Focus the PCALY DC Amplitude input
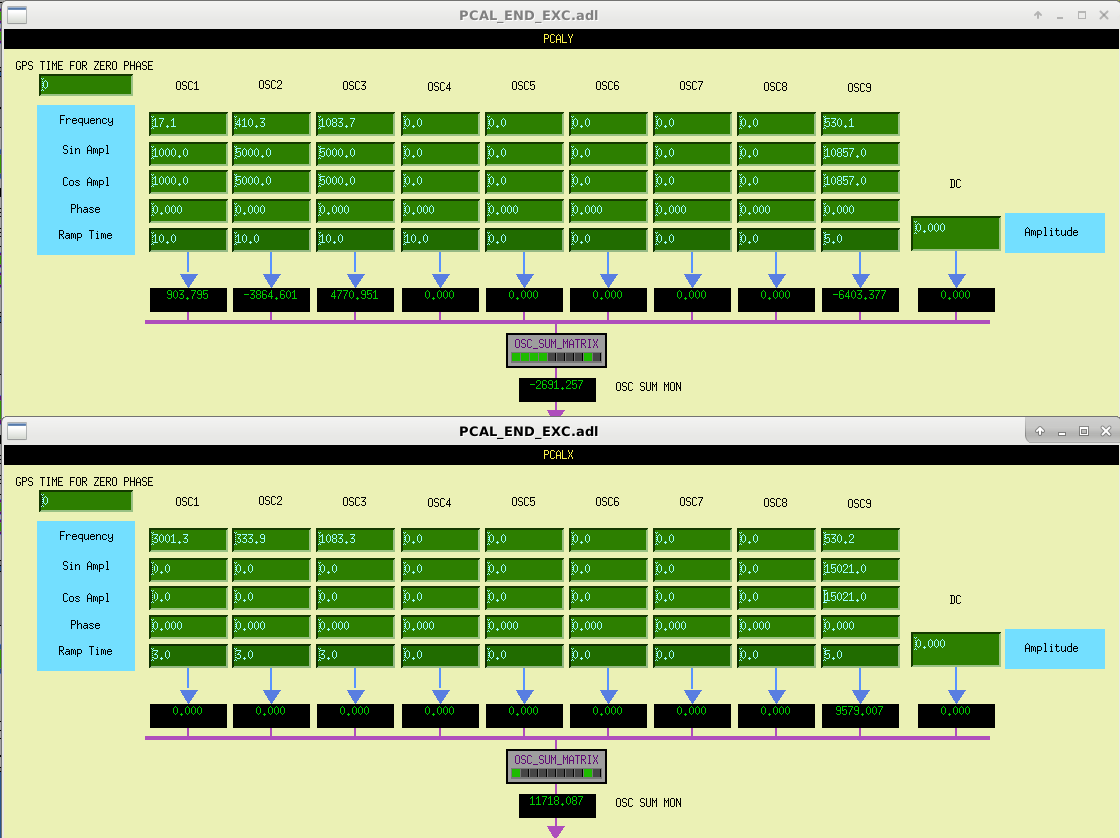The height and width of the screenshot is (838, 1120). coord(955,232)
